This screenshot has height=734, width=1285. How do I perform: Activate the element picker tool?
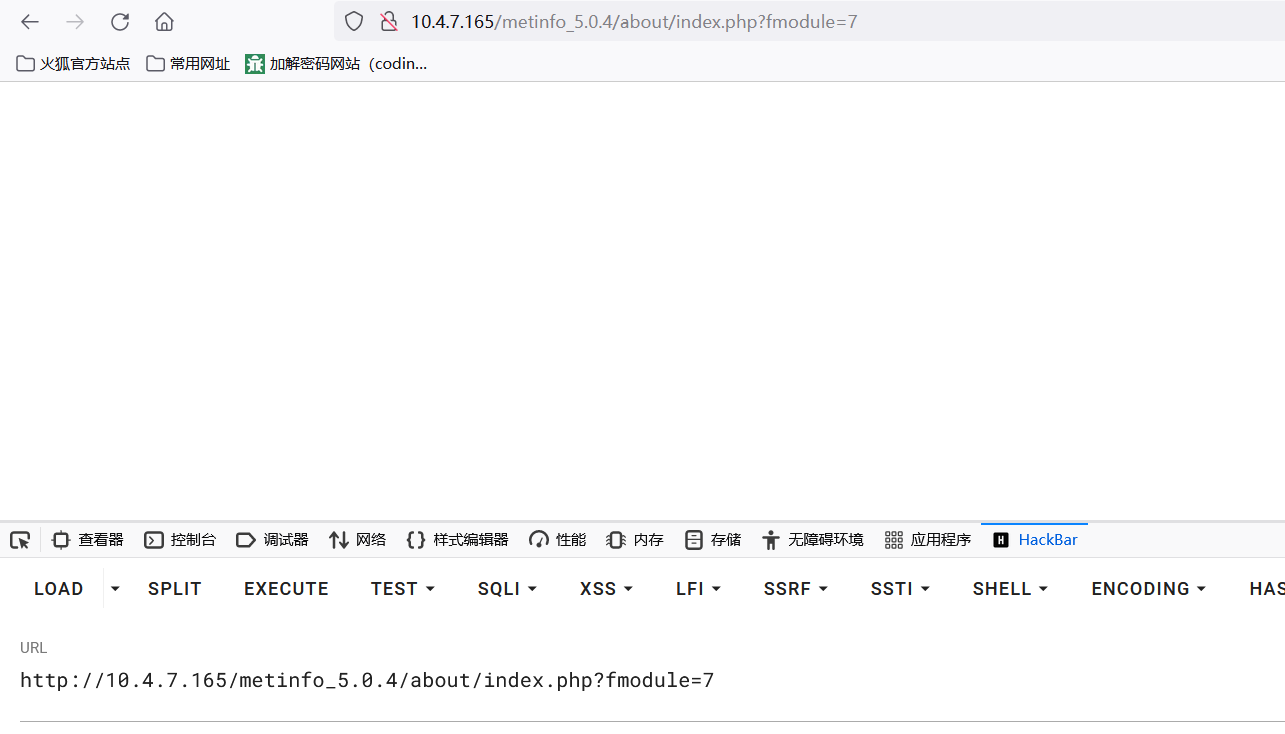click(20, 540)
